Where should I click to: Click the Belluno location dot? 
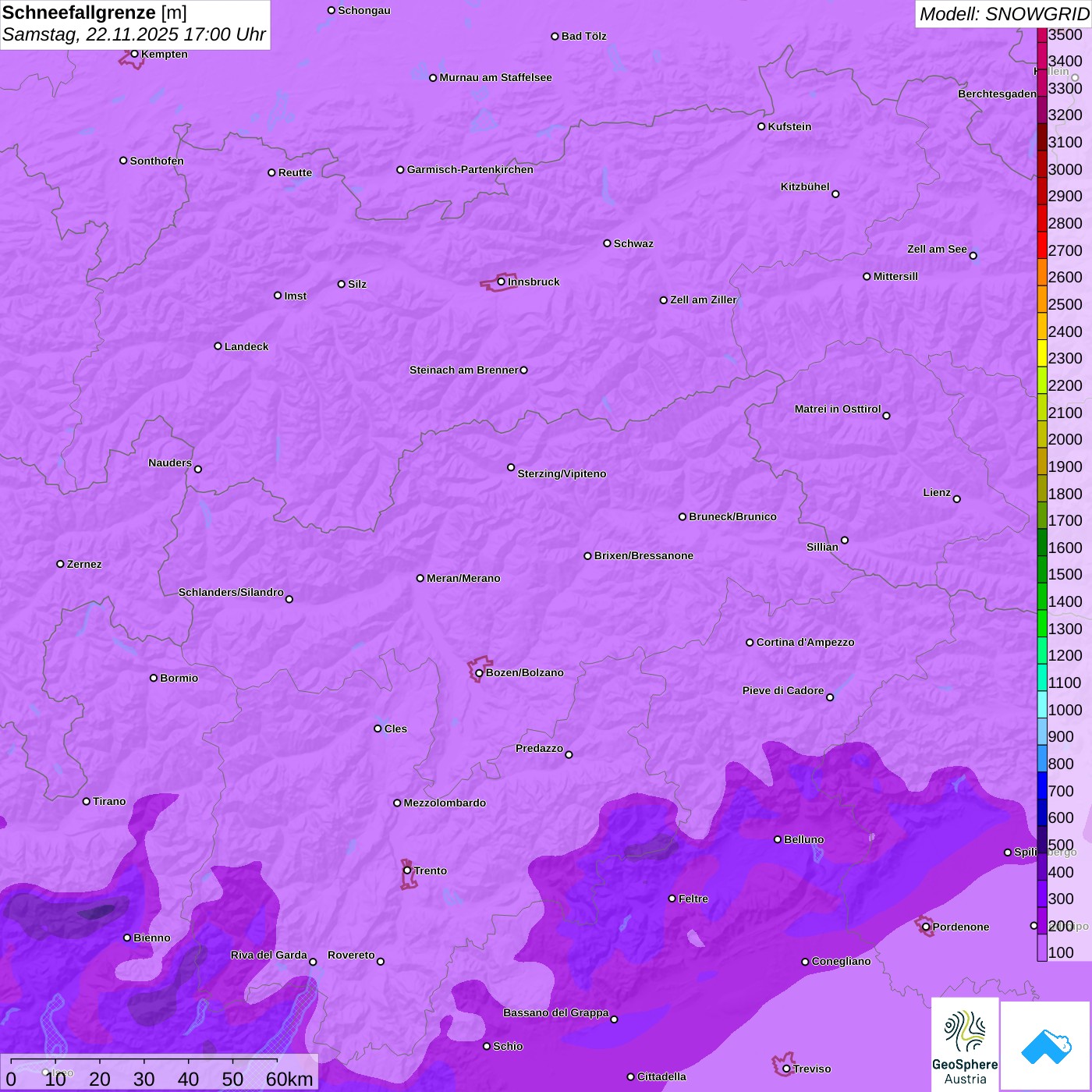coord(778,839)
